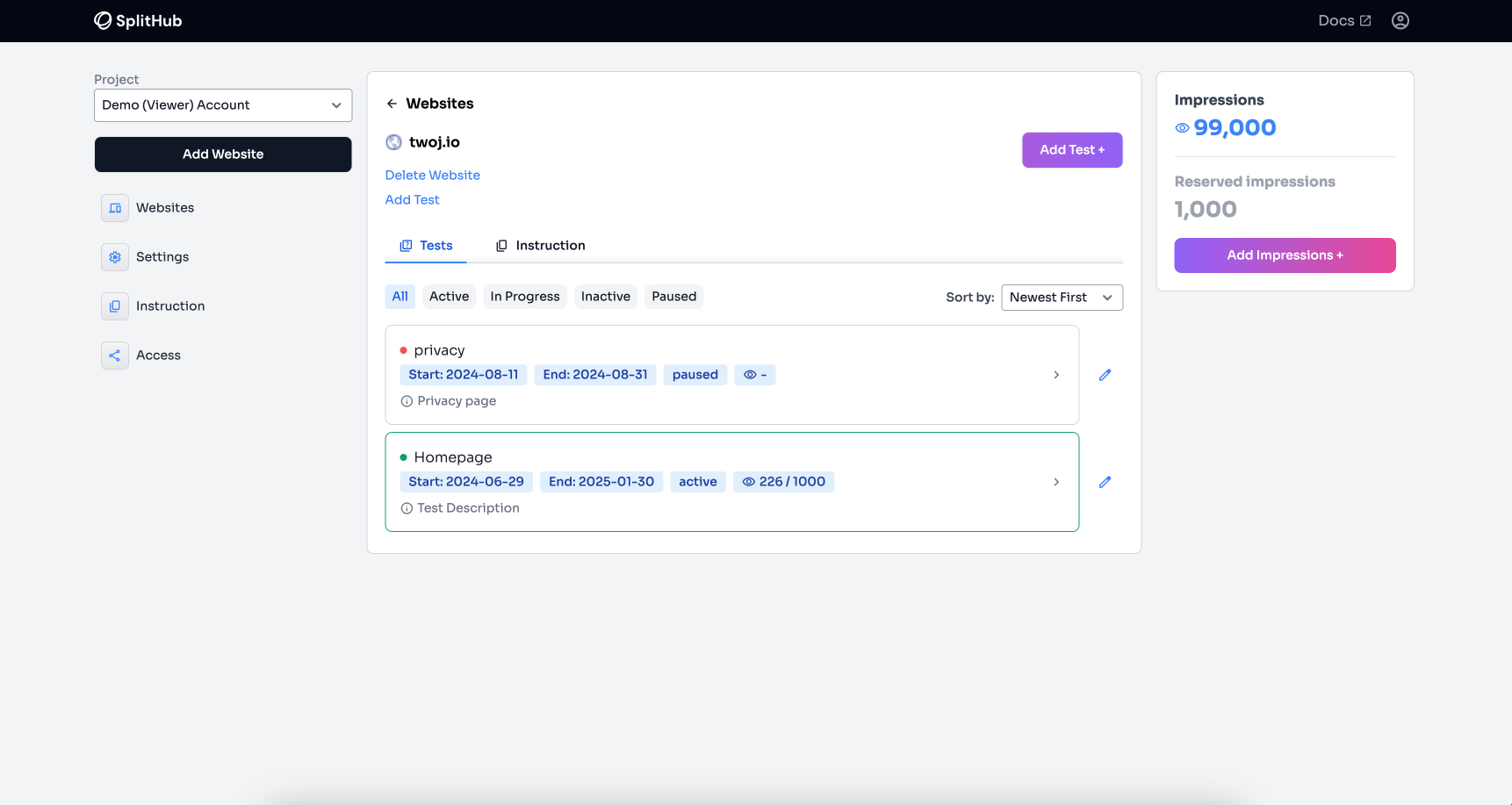1512x805 pixels.
Task: Open the user account profile icon
Action: pyautogui.click(x=1400, y=20)
